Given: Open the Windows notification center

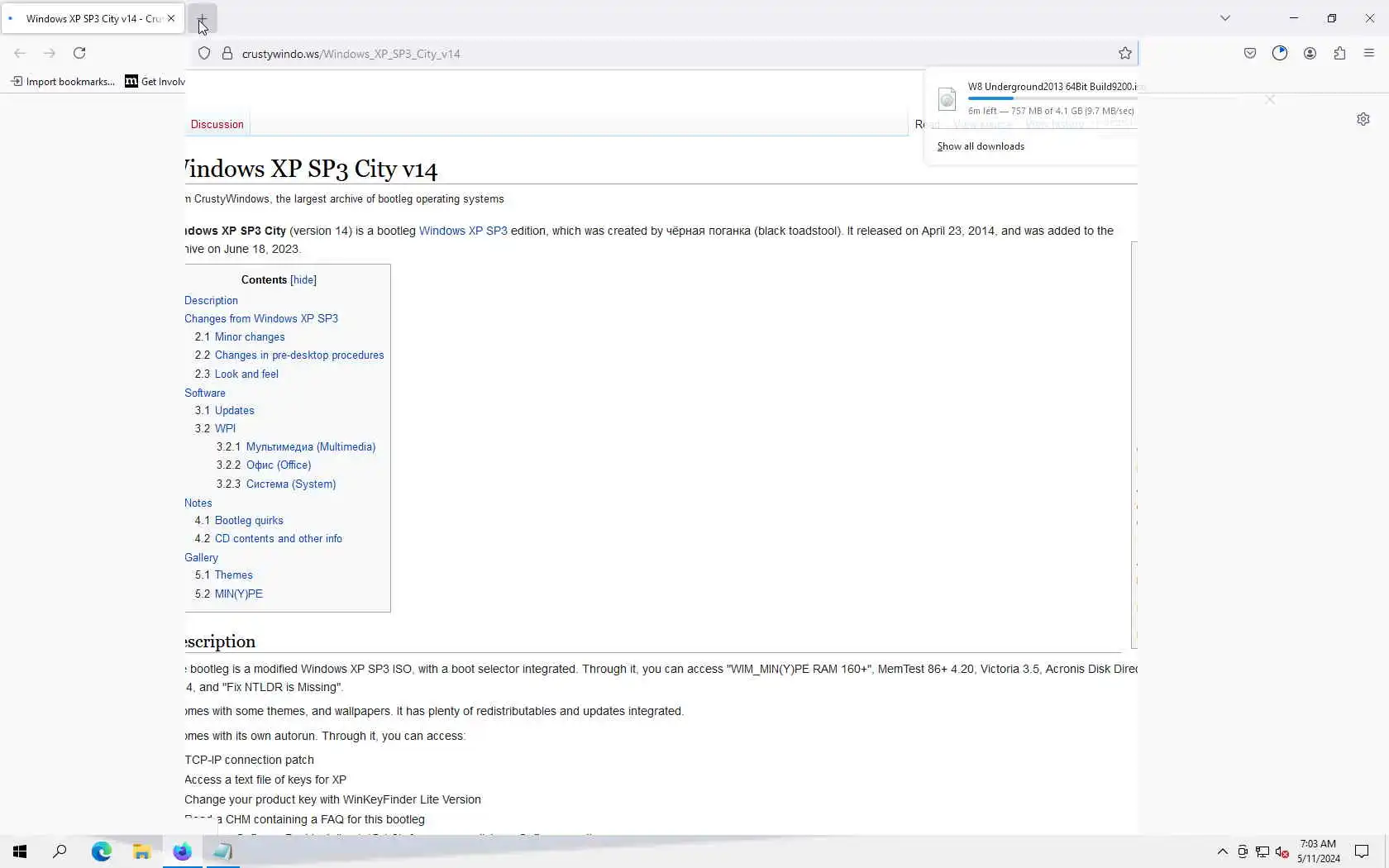Looking at the screenshot, I should [1362, 851].
